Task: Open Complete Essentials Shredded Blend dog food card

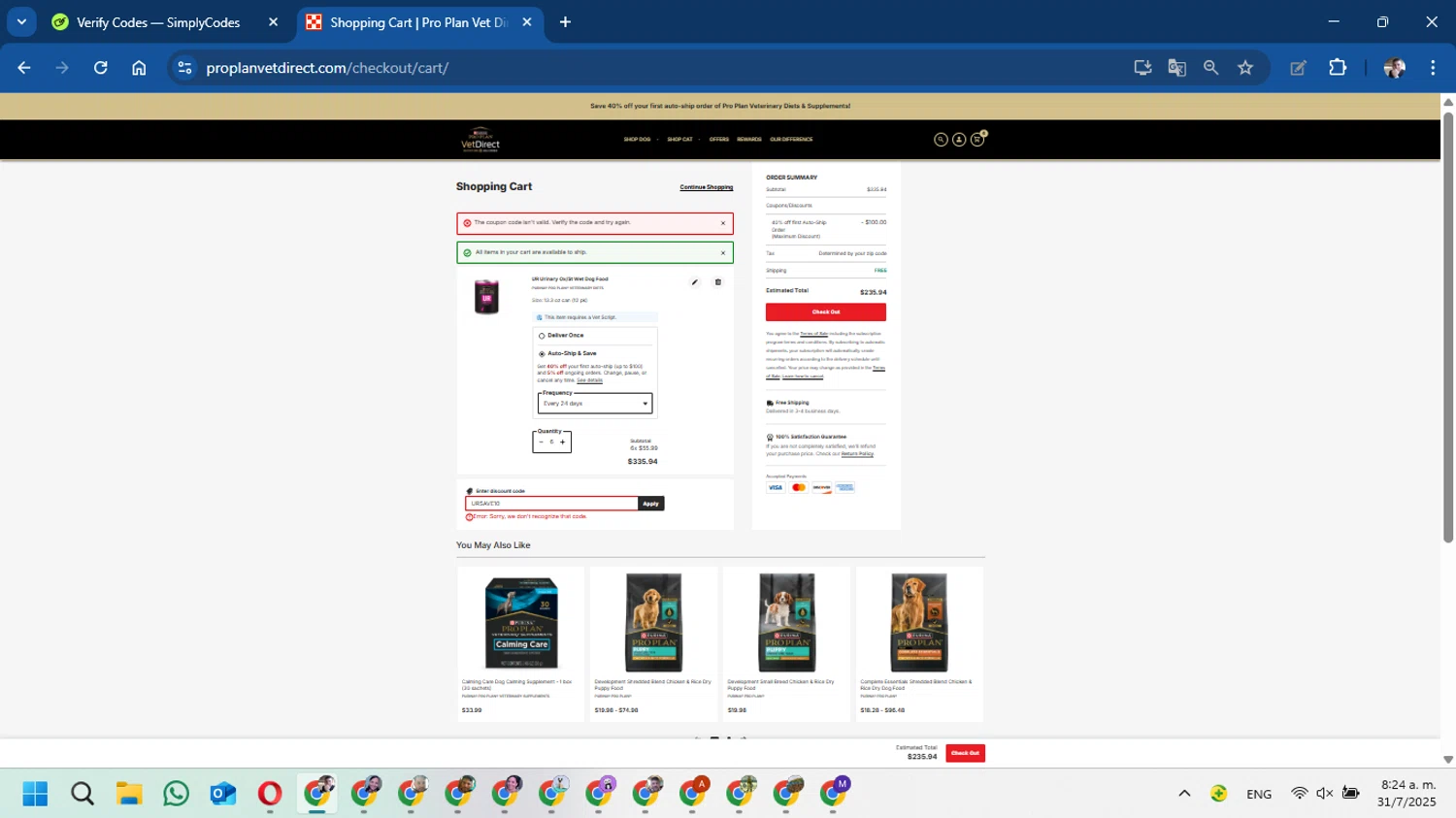Action: pyautogui.click(x=919, y=644)
